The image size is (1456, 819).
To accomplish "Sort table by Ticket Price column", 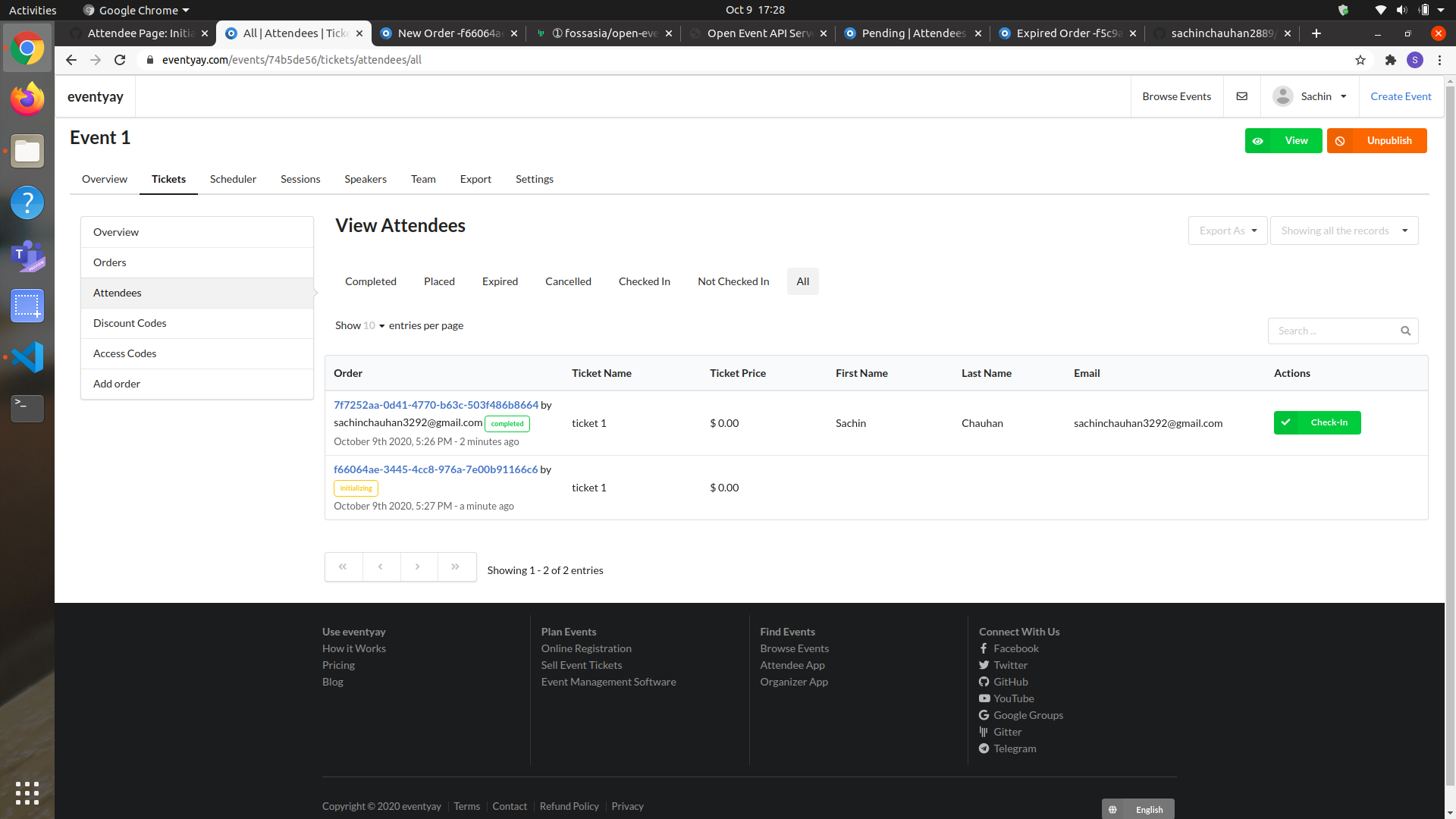I will click(x=738, y=373).
